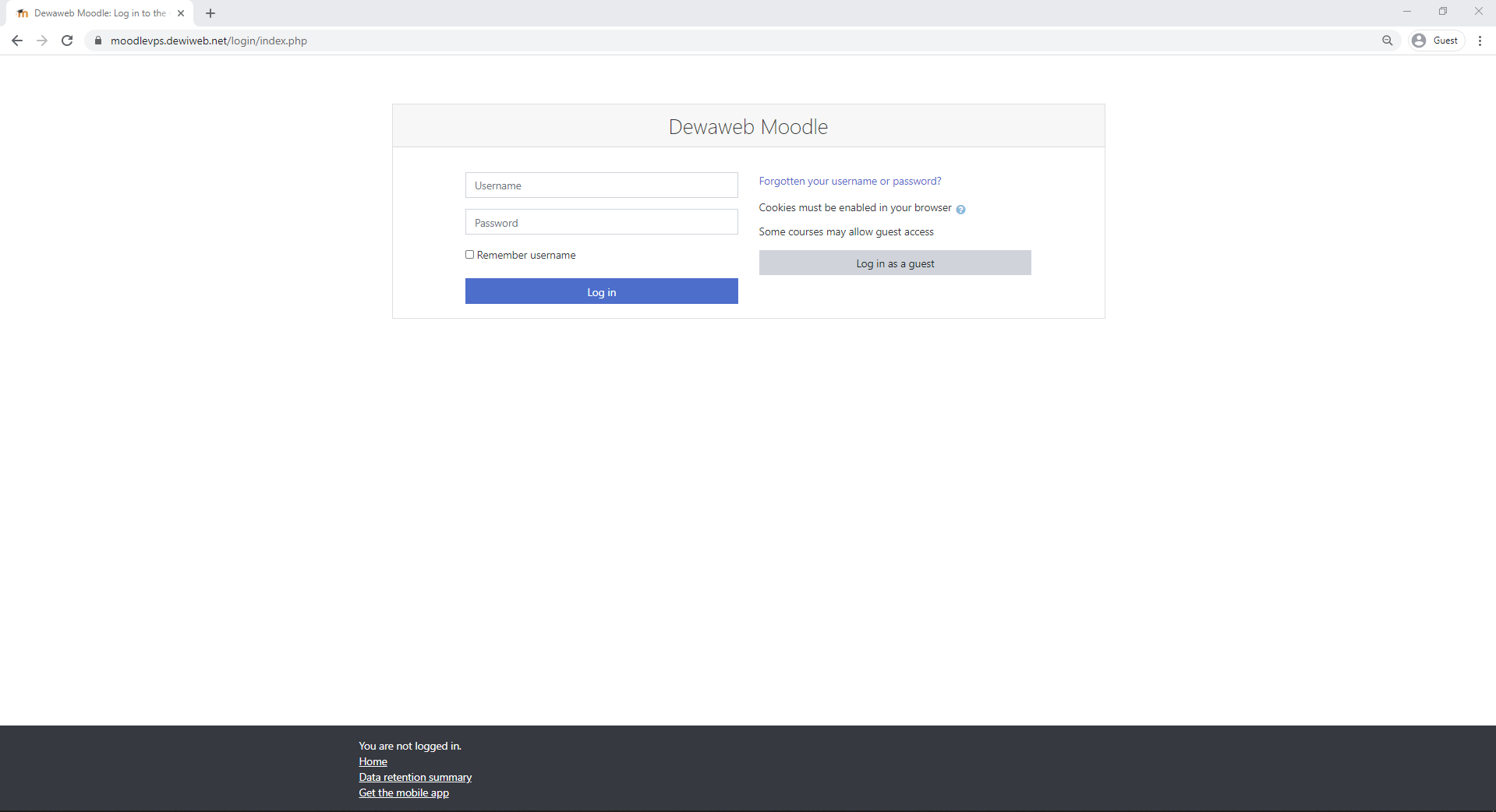
Task: Open a new browser tab
Action: coord(210,13)
